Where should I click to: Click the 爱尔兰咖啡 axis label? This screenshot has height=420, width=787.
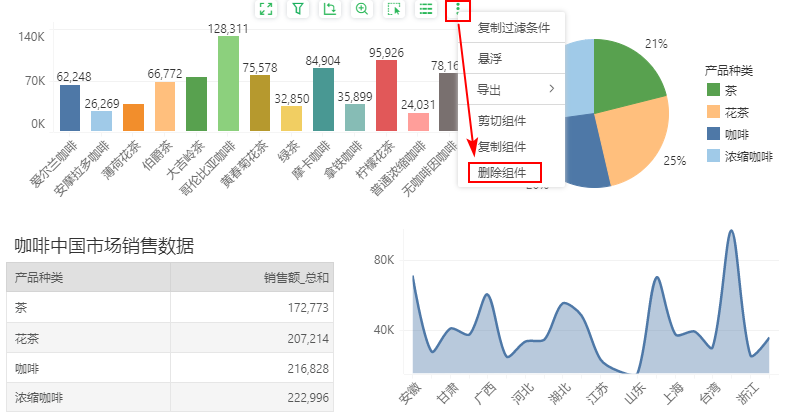coord(55,165)
